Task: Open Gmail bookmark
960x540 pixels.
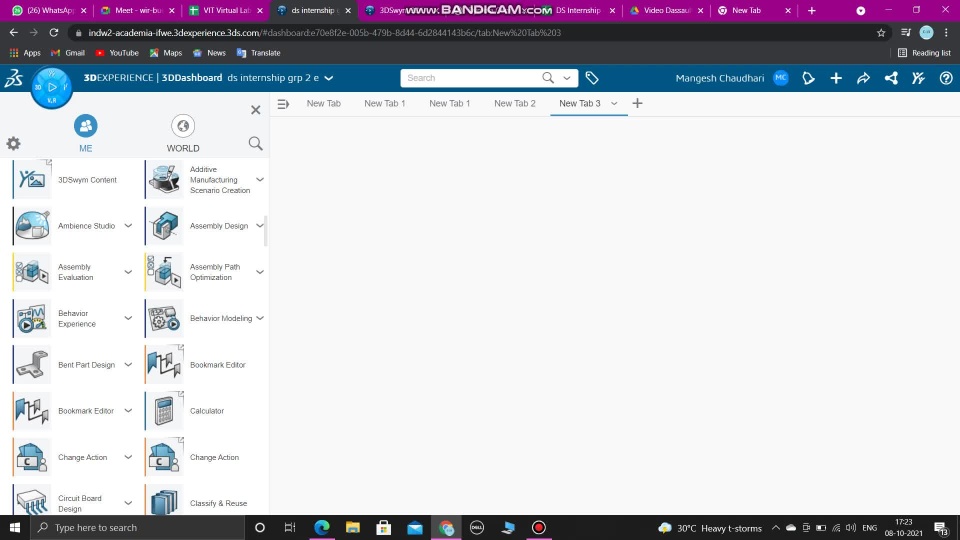Action: pos(68,53)
